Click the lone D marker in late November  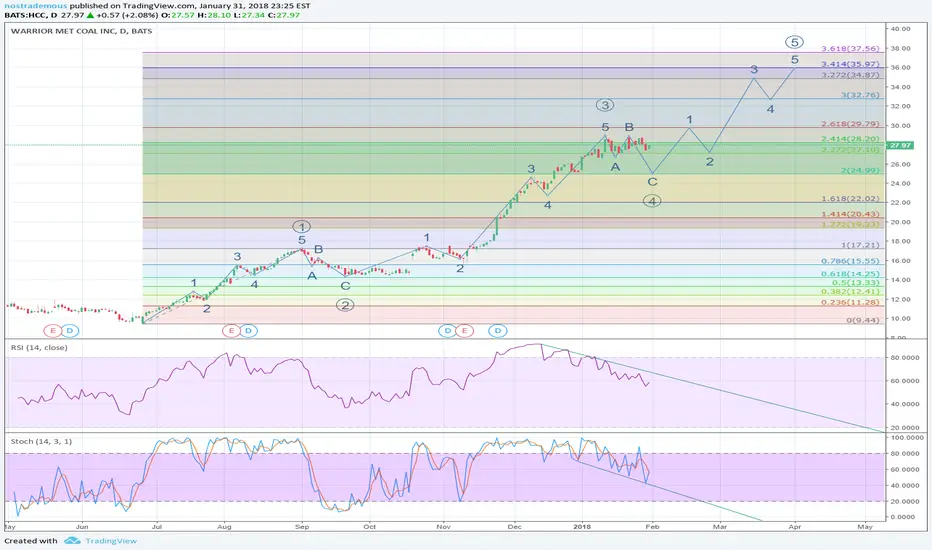tap(498, 331)
